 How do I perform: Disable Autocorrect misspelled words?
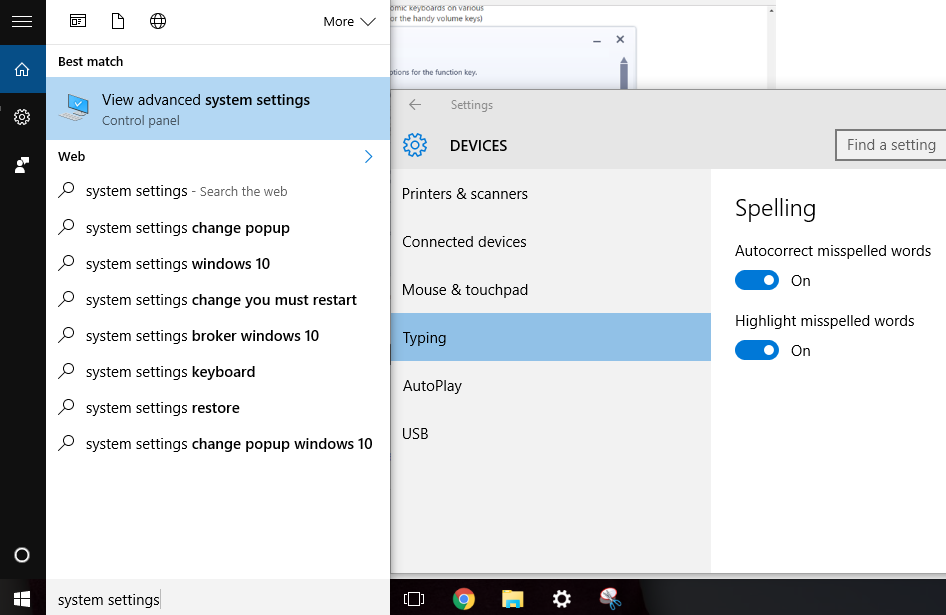pos(757,280)
